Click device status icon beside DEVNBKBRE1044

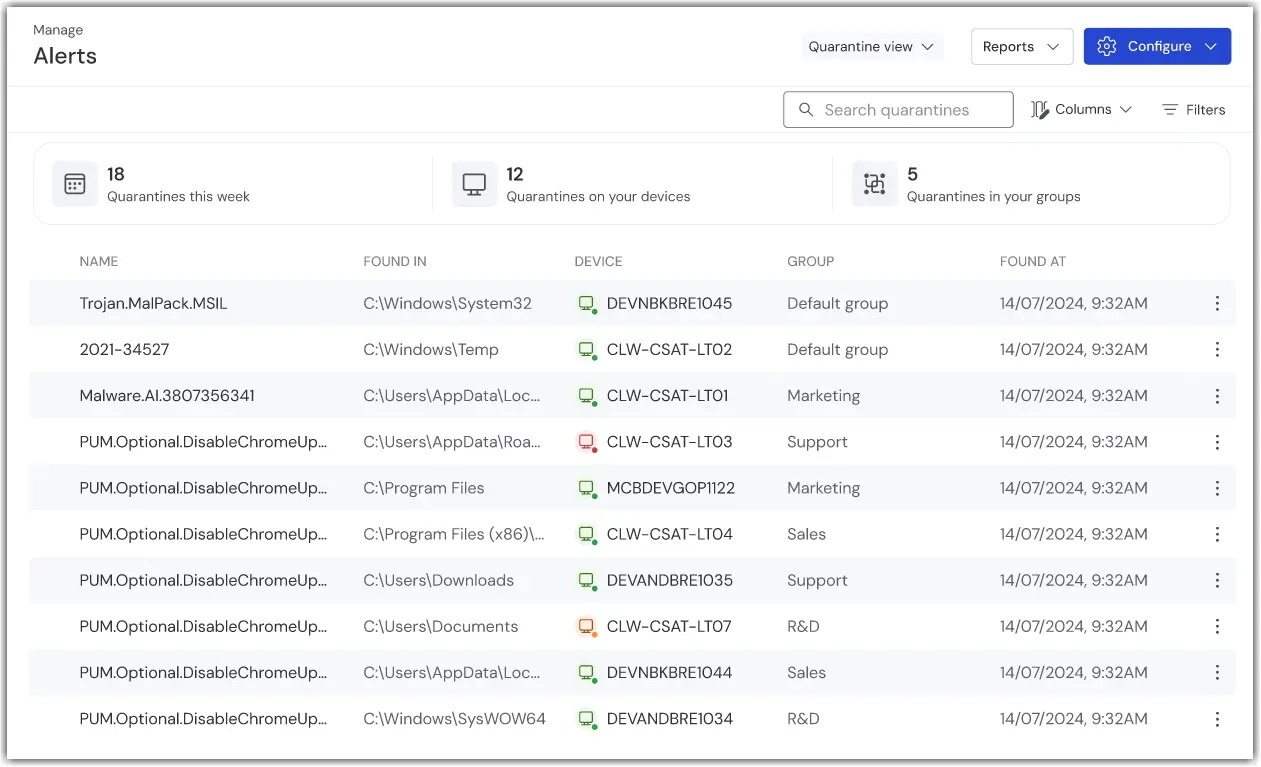pos(587,672)
